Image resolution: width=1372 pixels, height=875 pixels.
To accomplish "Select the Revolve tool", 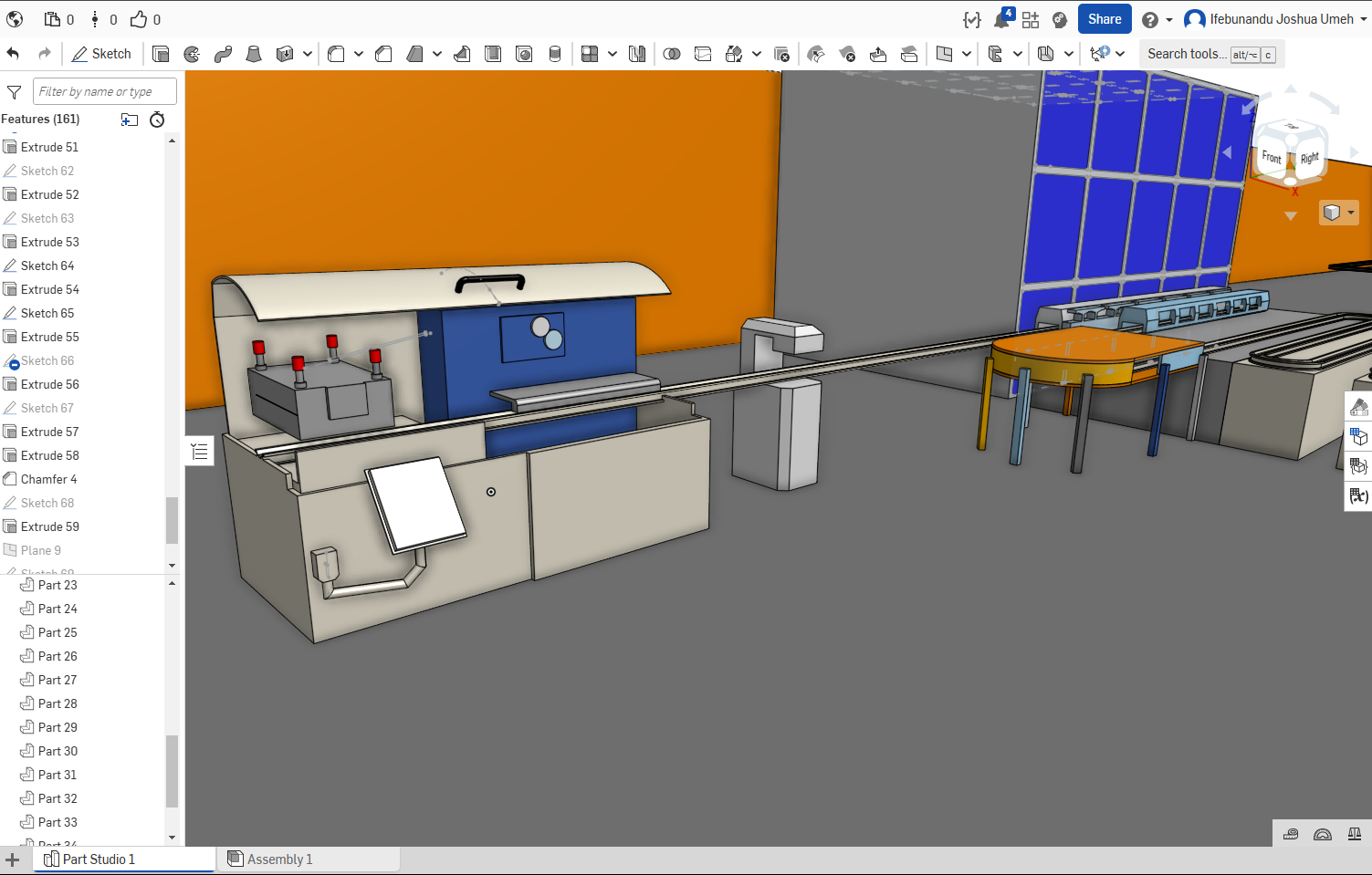I will point(192,54).
